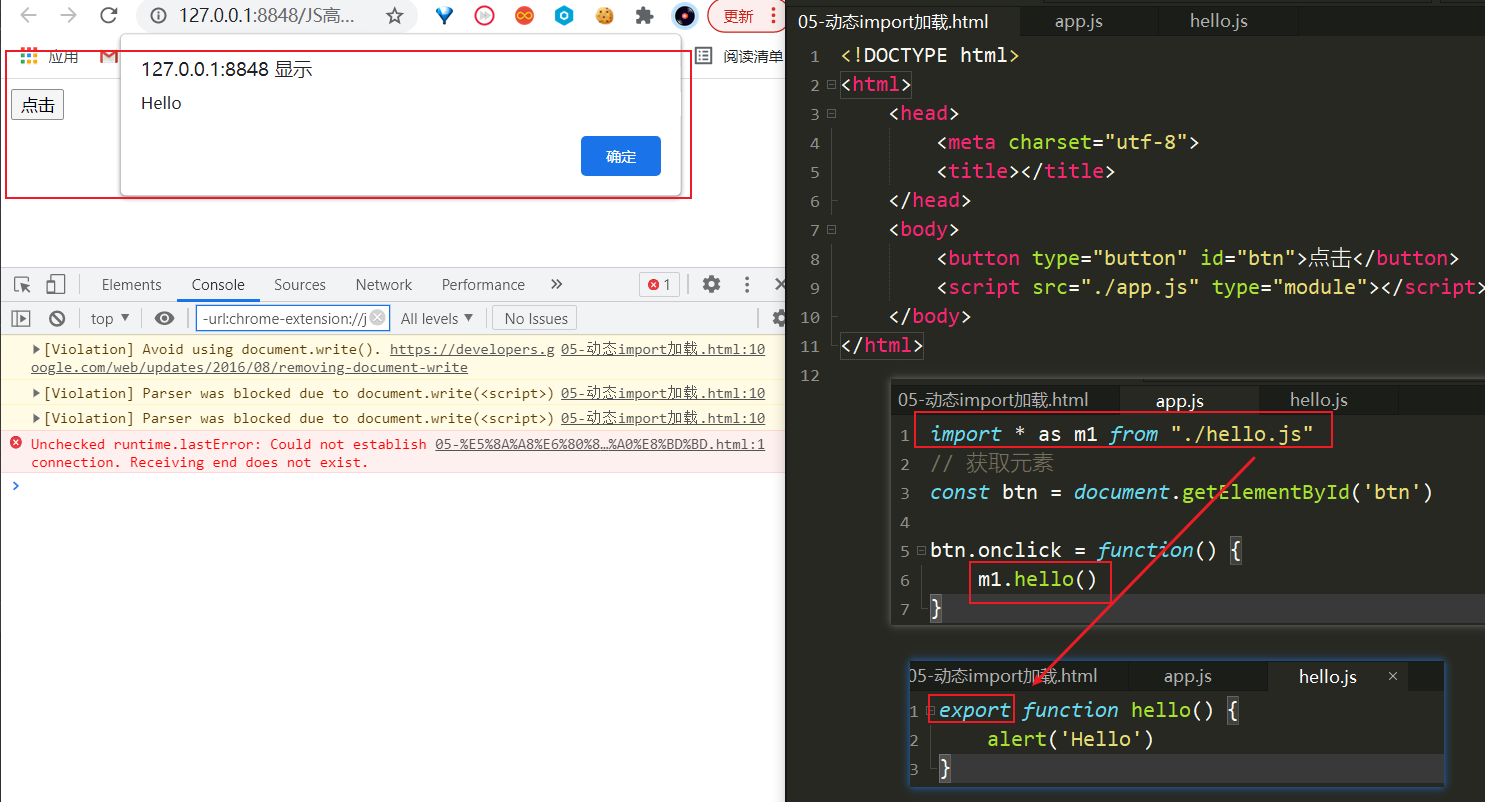Viewport: 1485px width, 802px height.
Task: Open DevTools settings gear
Action: pyautogui.click(x=711, y=284)
